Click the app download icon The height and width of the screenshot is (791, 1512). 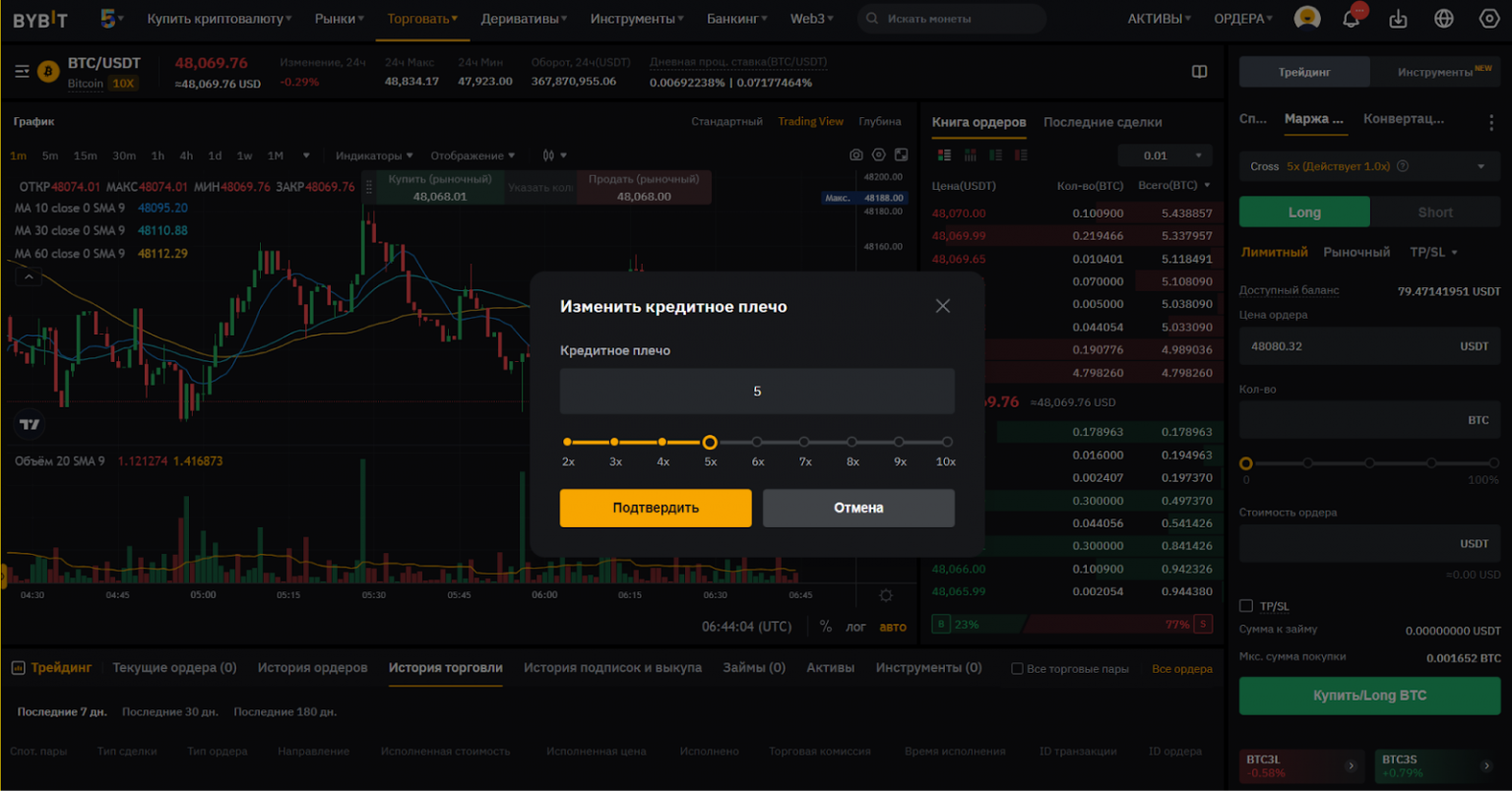1398,19
